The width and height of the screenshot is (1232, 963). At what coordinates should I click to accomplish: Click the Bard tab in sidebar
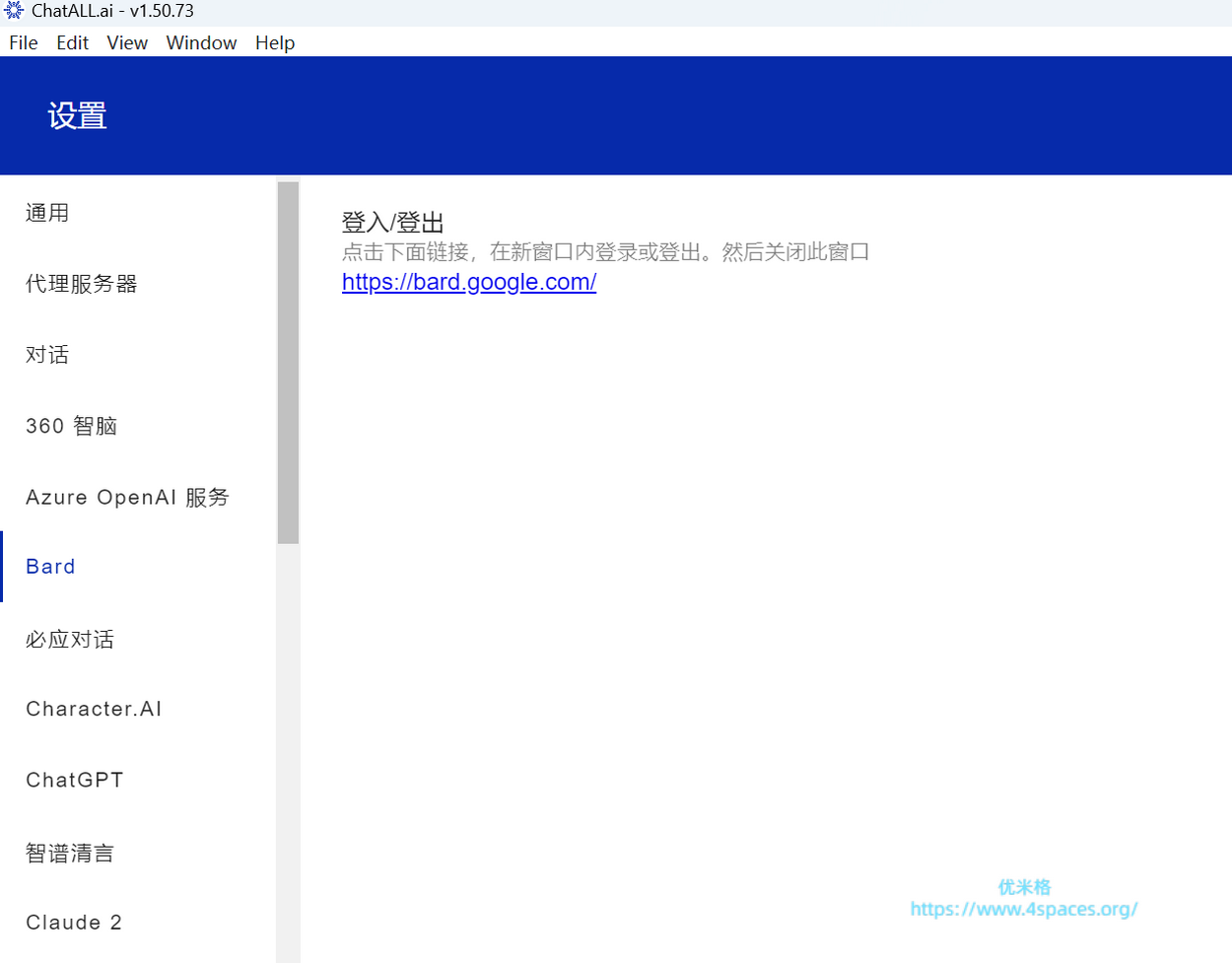coord(51,567)
